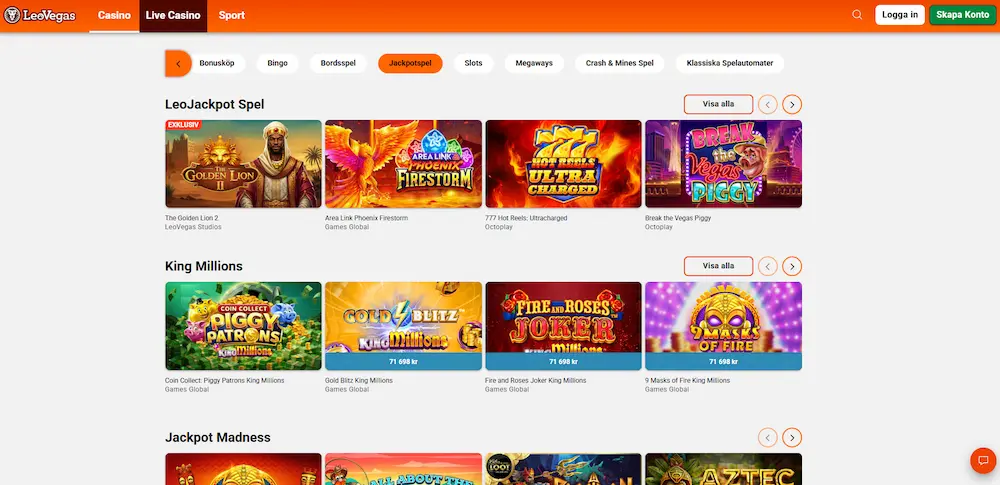Click 'The Golden Lion 2' title text
The height and width of the screenshot is (485, 1000).
[191, 218]
